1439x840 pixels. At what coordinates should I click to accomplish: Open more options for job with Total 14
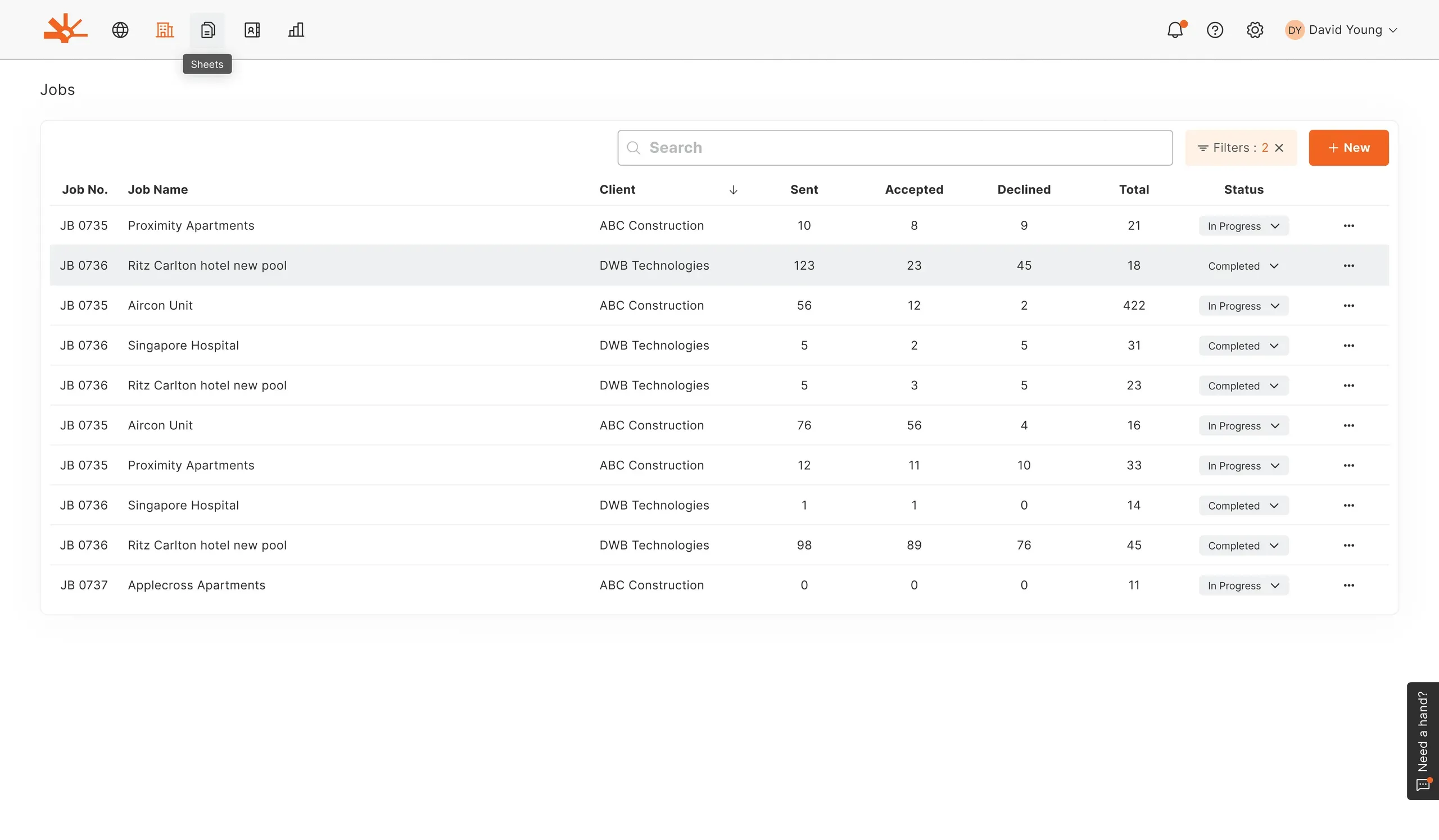coord(1349,505)
